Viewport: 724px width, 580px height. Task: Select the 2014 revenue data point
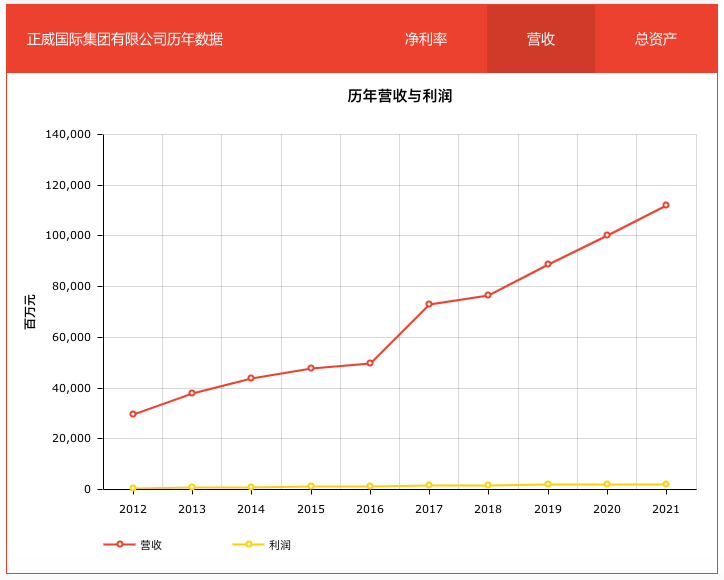(x=251, y=378)
